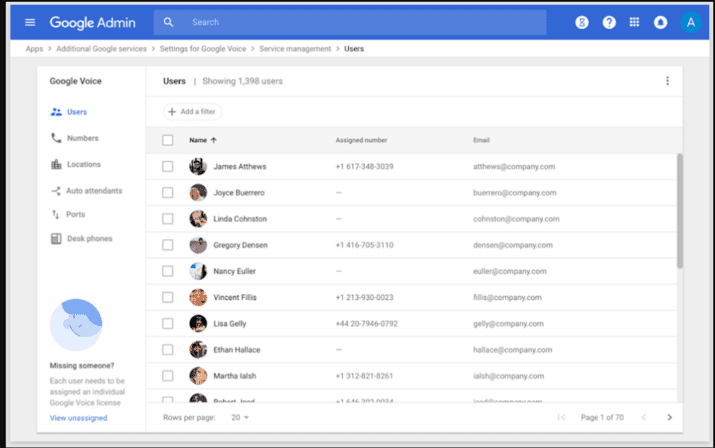Click the Auto attendants icon

[56, 191]
